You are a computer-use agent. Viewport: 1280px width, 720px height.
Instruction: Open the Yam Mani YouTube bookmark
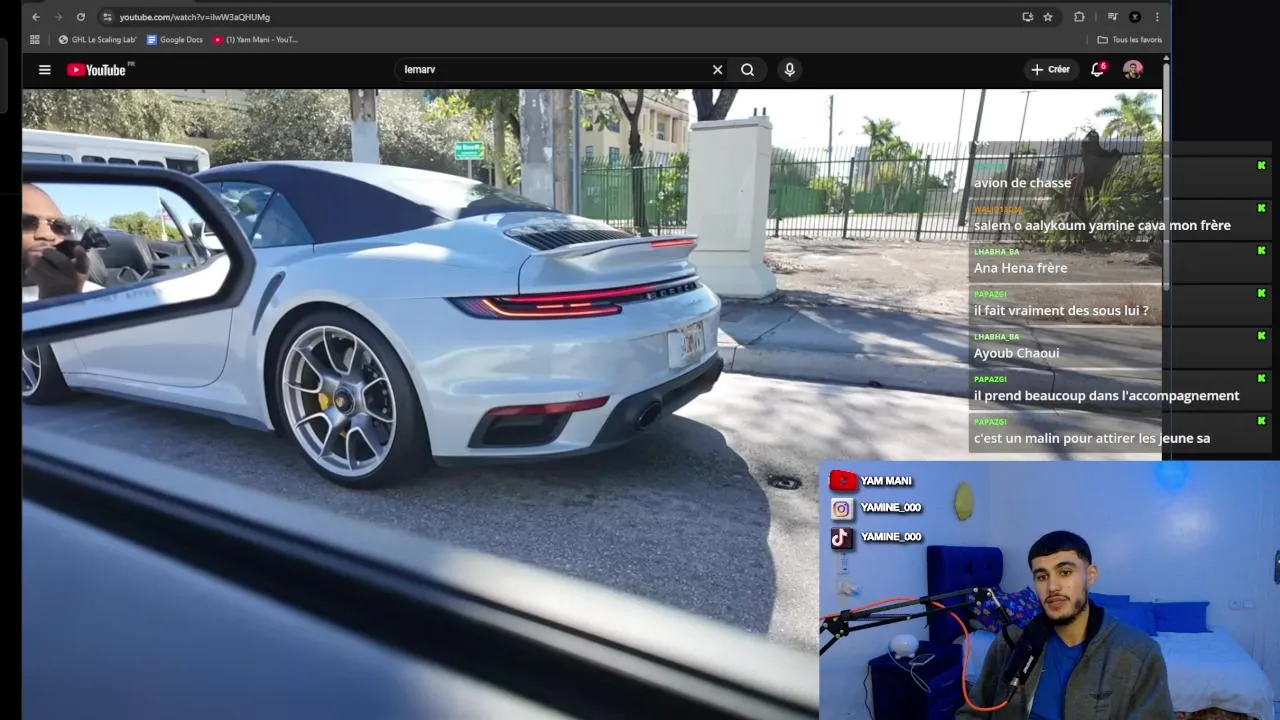(x=256, y=40)
